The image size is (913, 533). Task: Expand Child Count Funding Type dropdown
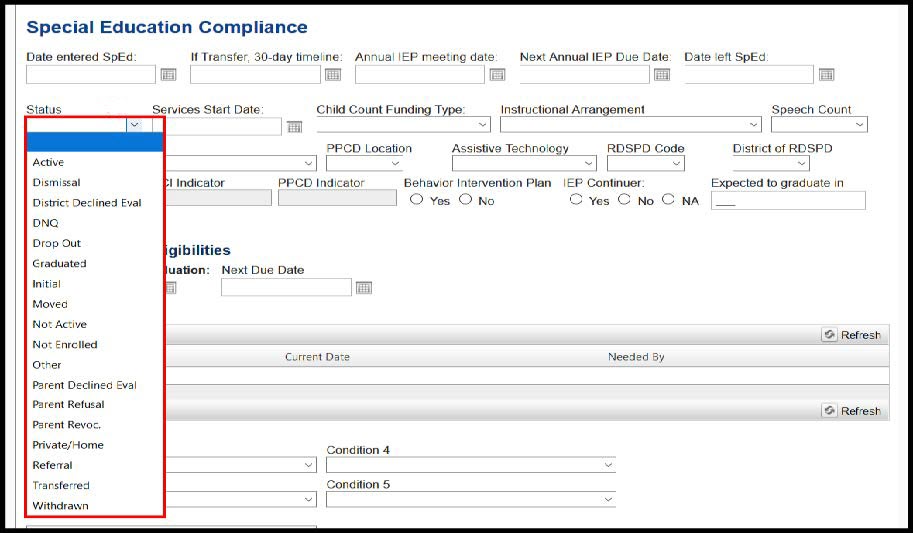click(x=403, y=125)
